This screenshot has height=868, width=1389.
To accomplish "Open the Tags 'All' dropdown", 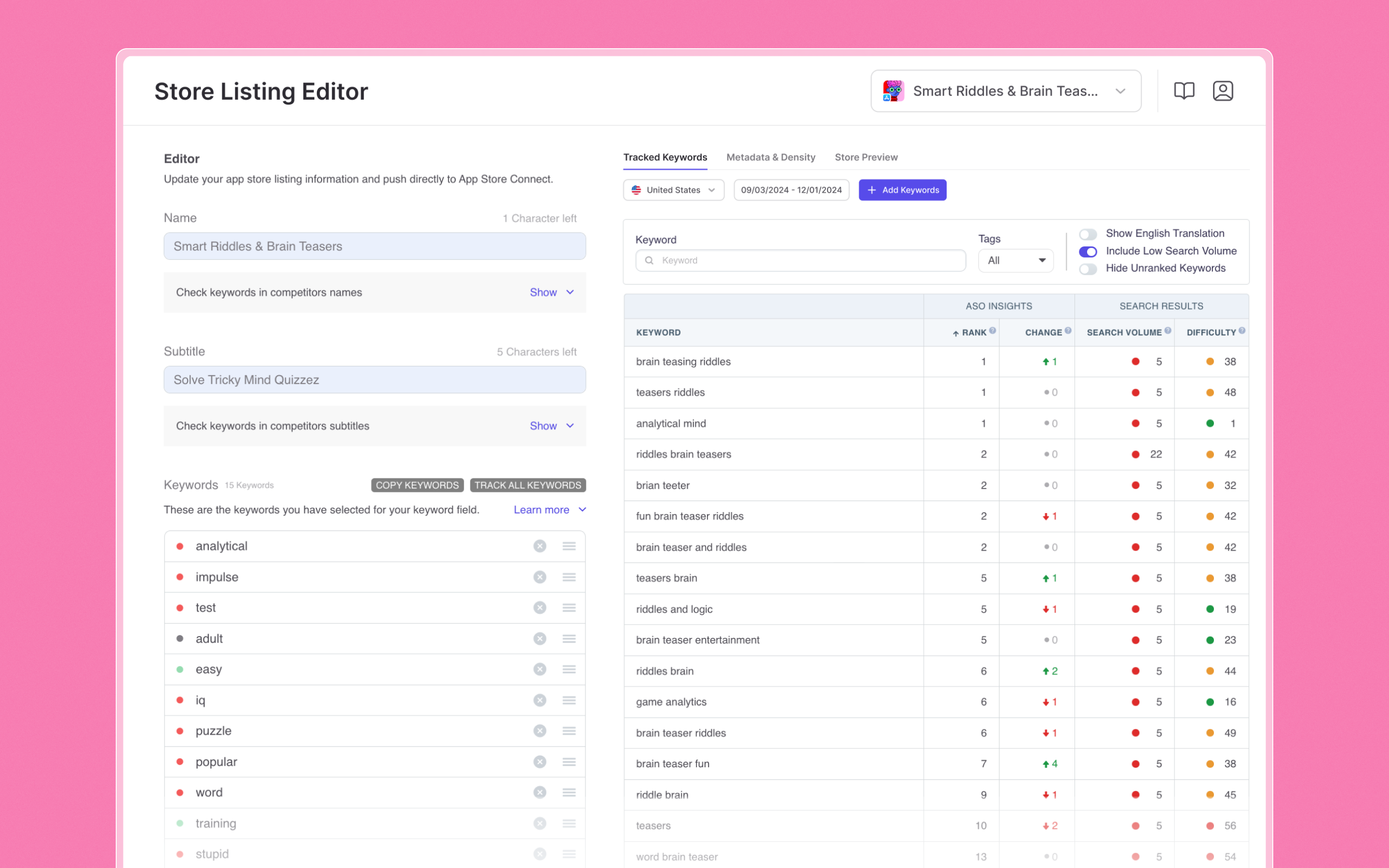I will click(1015, 260).
